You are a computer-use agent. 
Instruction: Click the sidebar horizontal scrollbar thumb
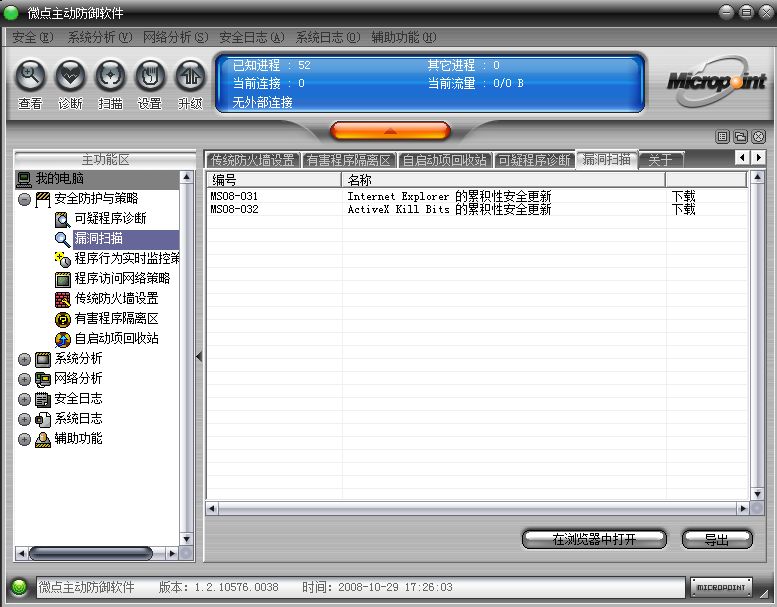point(91,553)
